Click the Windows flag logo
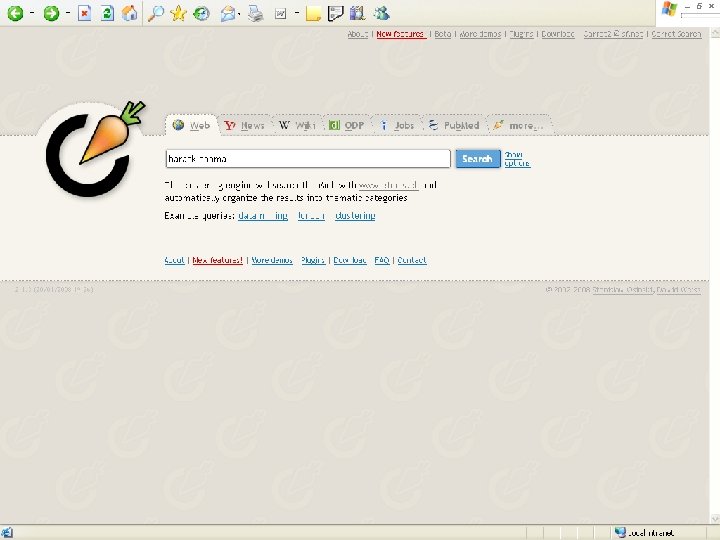The image size is (720, 540). (x=669, y=9)
